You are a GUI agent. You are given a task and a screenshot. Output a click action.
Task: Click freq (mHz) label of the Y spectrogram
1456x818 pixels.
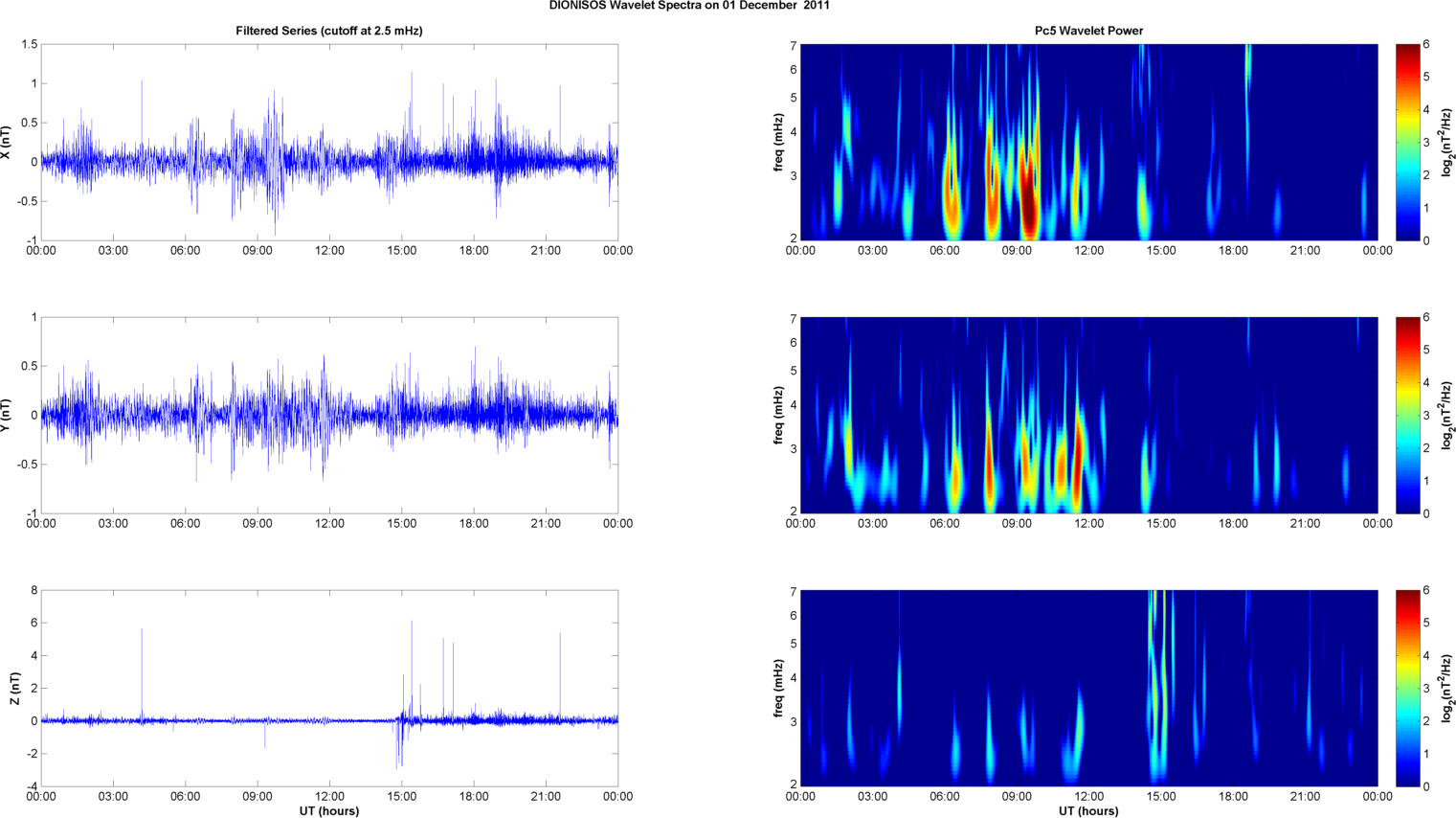pyautogui.click(x=779, y=416)
